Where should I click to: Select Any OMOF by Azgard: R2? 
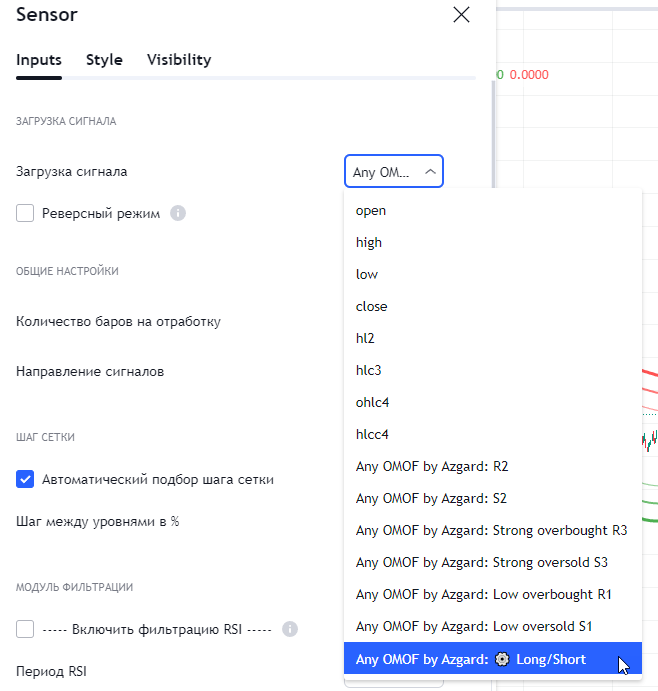point(432,466)
